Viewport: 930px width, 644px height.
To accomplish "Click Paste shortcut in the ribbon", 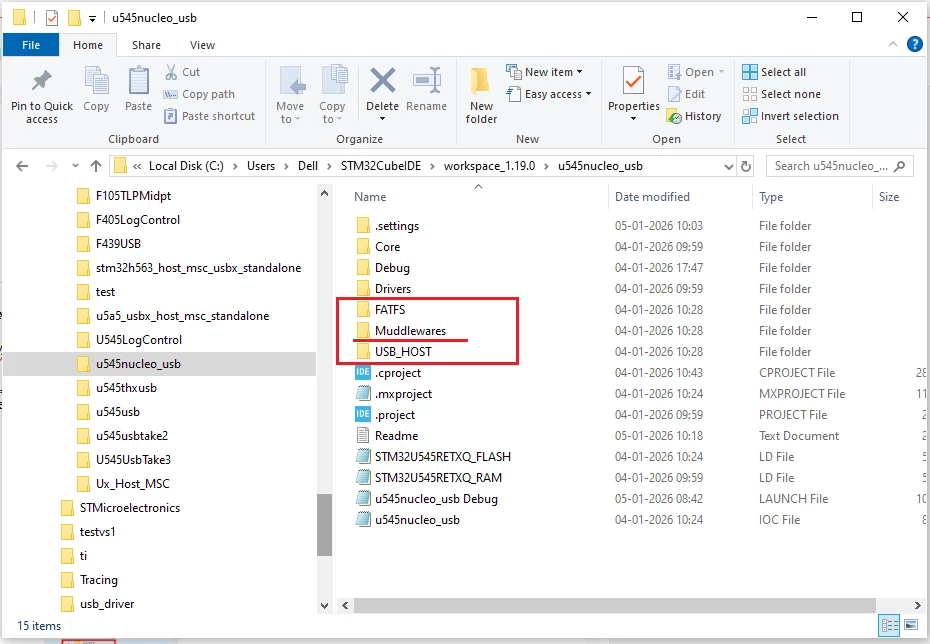I will point(209,116).
